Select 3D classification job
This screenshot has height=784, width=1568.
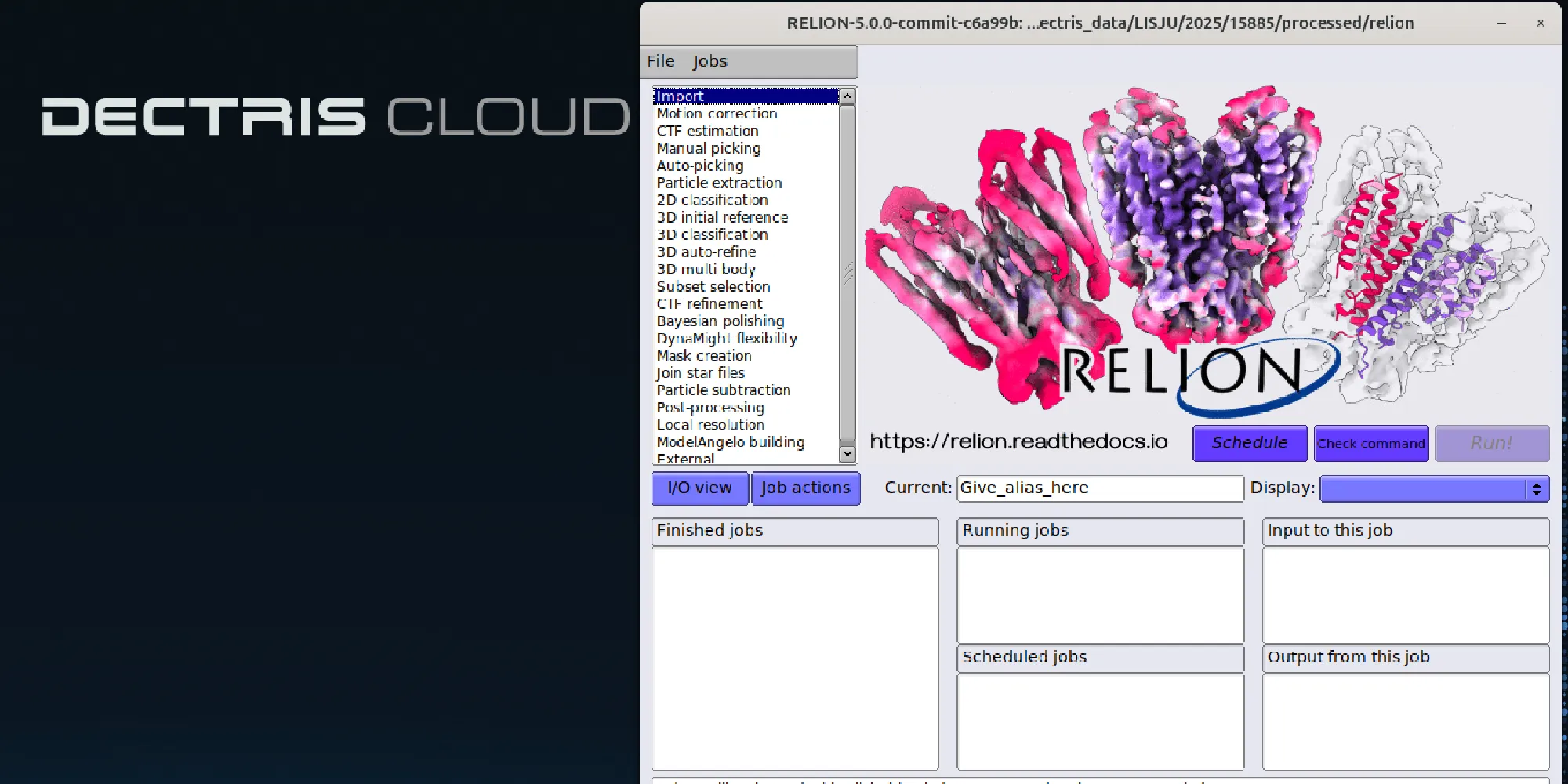746,234
